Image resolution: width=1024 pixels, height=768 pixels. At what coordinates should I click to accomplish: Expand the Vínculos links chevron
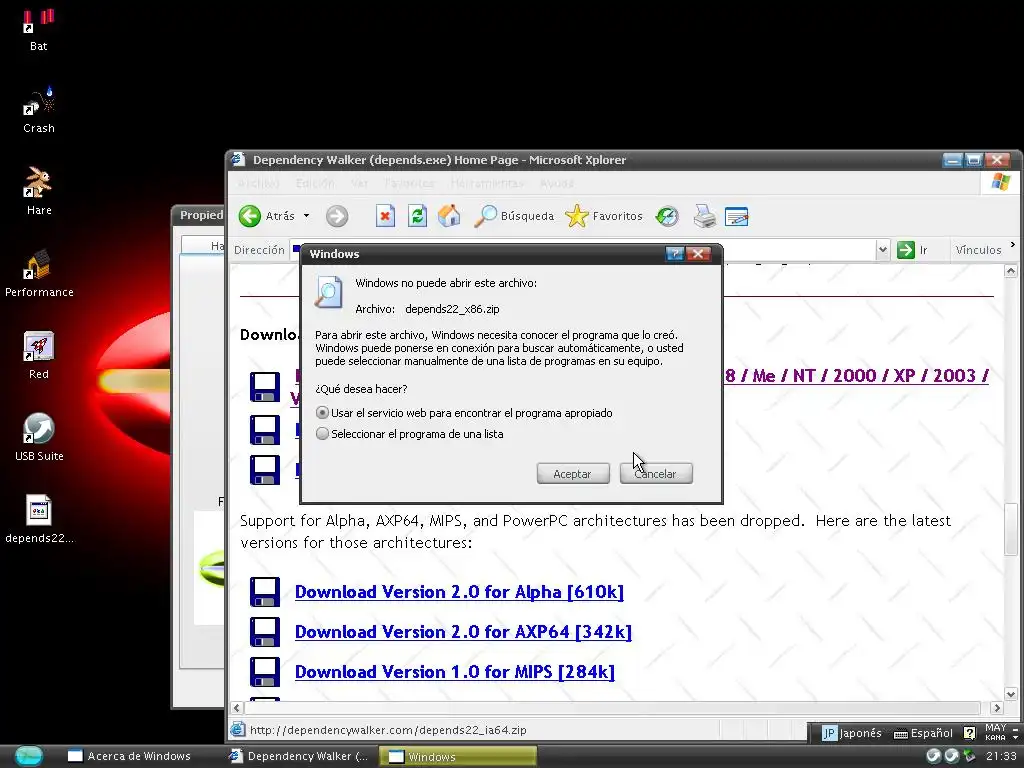1013,245
